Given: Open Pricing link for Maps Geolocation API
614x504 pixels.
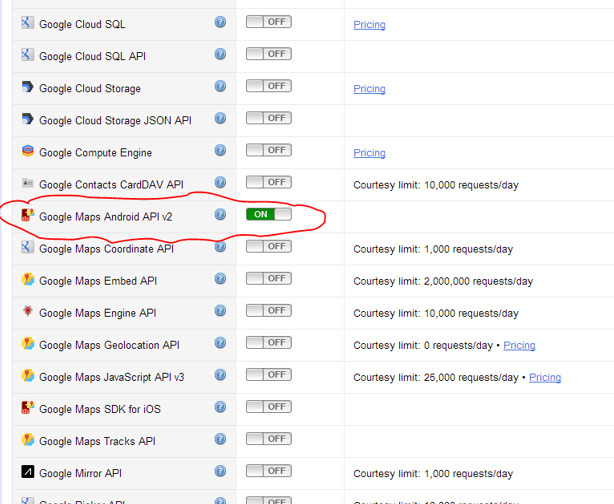Looking at the screenshot, I should pyautogui.click(x=519, y=346).
